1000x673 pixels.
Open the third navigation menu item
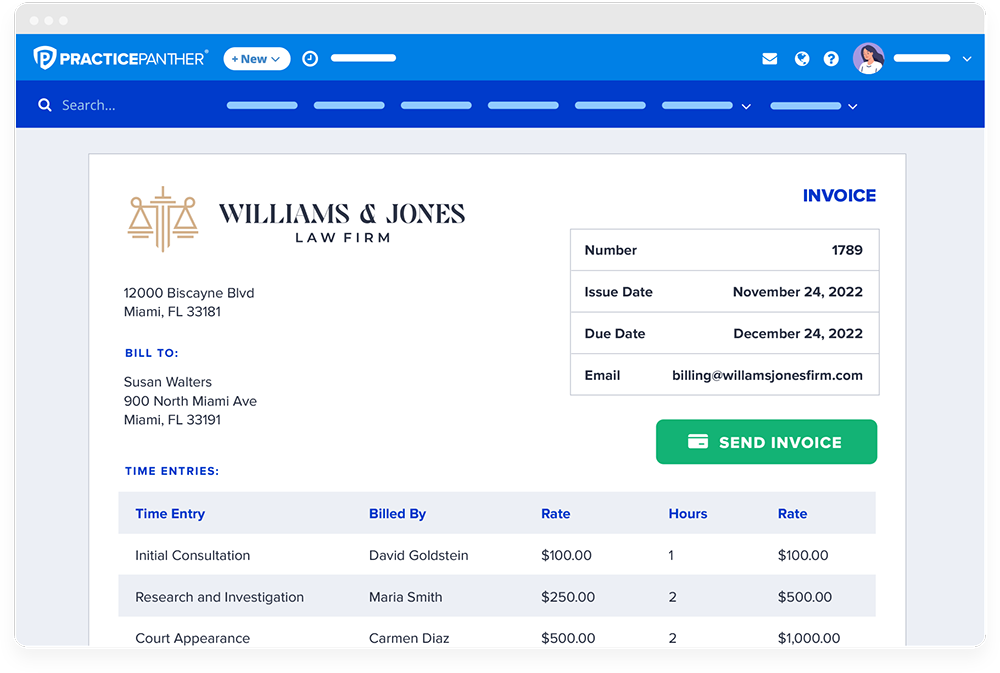point(436,105)
